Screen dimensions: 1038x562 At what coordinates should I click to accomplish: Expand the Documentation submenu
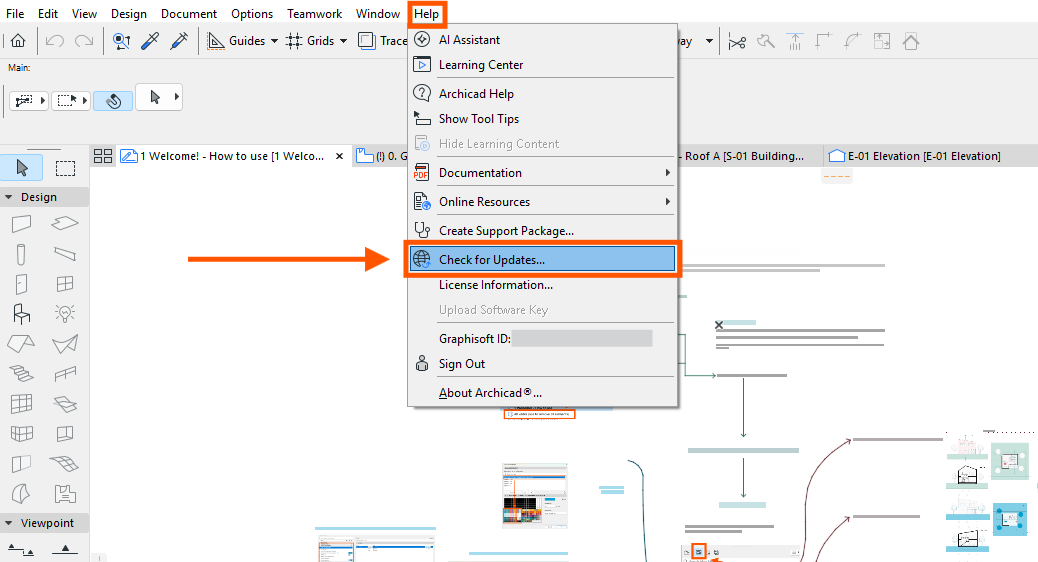667,173
